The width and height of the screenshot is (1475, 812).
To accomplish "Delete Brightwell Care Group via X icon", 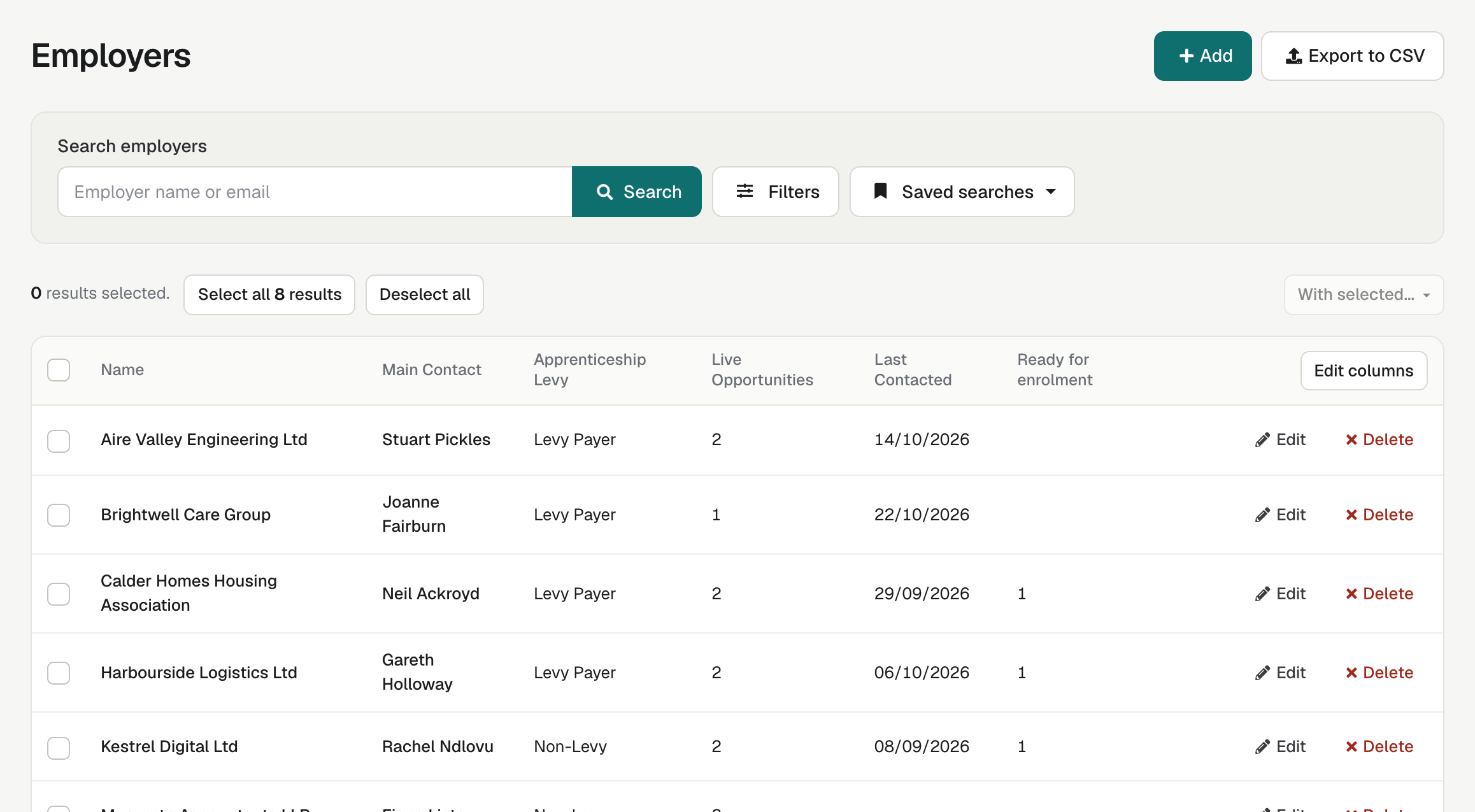I will [x=1379, y=515].
